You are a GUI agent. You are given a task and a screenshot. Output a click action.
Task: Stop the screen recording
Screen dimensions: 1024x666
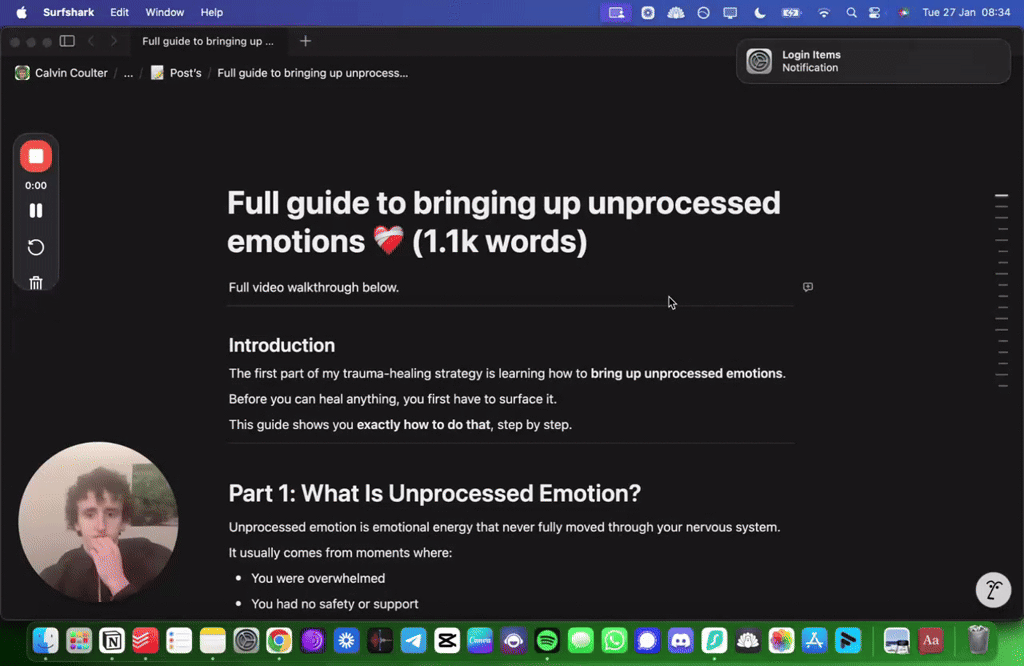click(x=36, y=156)
